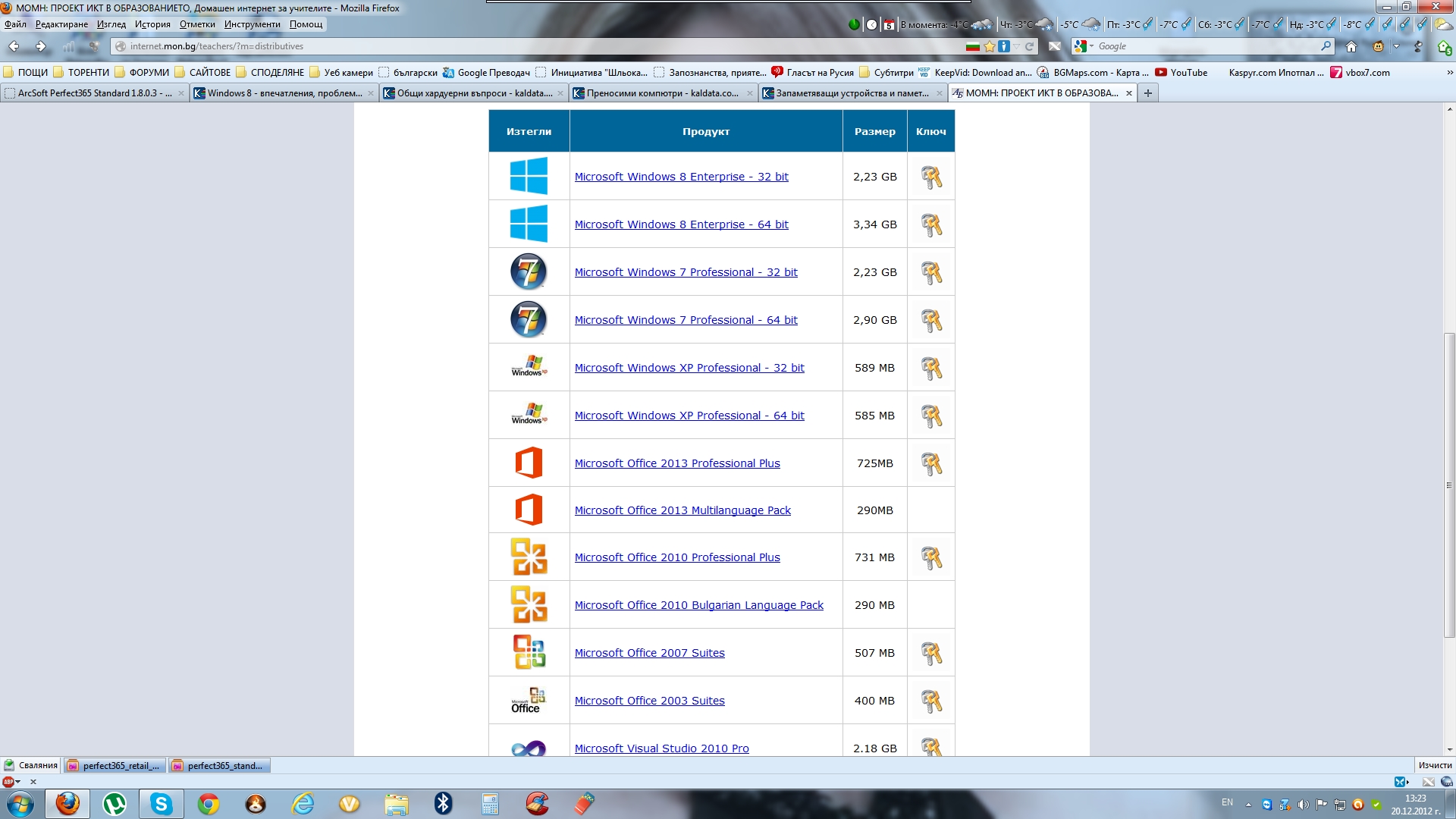Download Microsoft Windows 8 Enterprise - 32 bit

coord(681,177)
